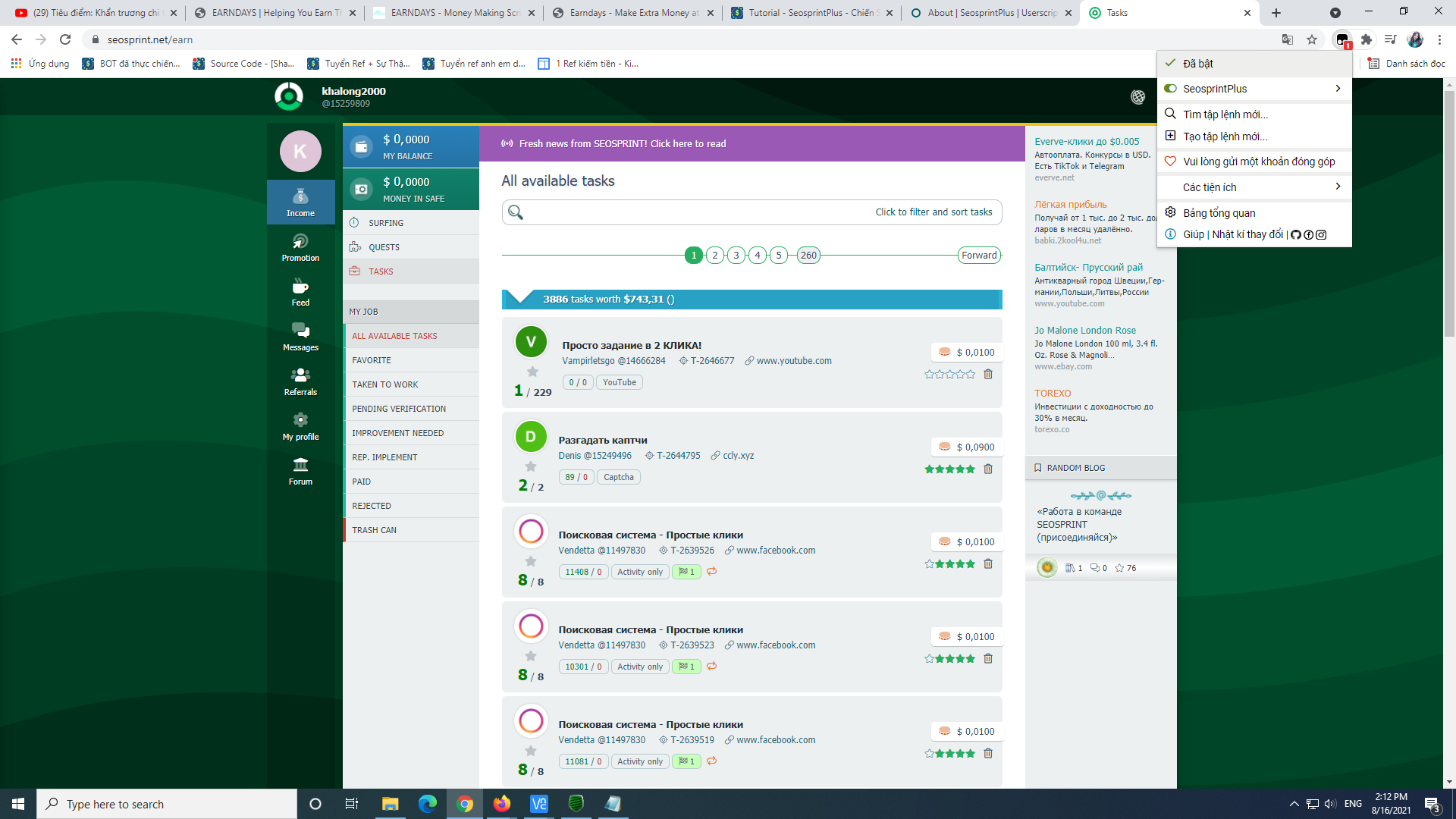The height and width of the screenshot is (819, 1456).
Task: Expand the SeosprintPlus submenu arrow
Action: [1338, 89]
